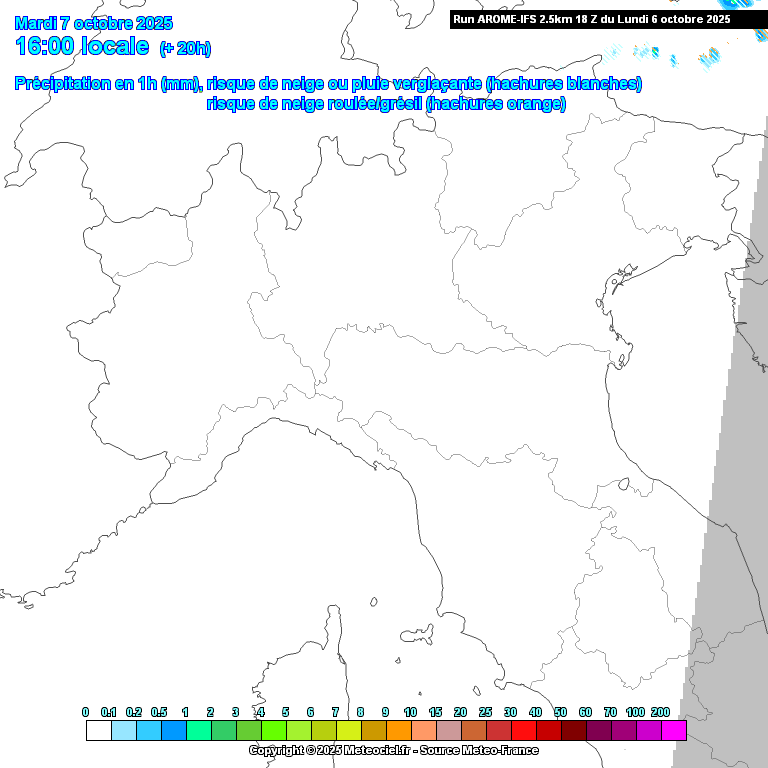Click the magenta 200 mm legend swatch
The width and height of the screenshot is (768, 768).
(673, 731)
